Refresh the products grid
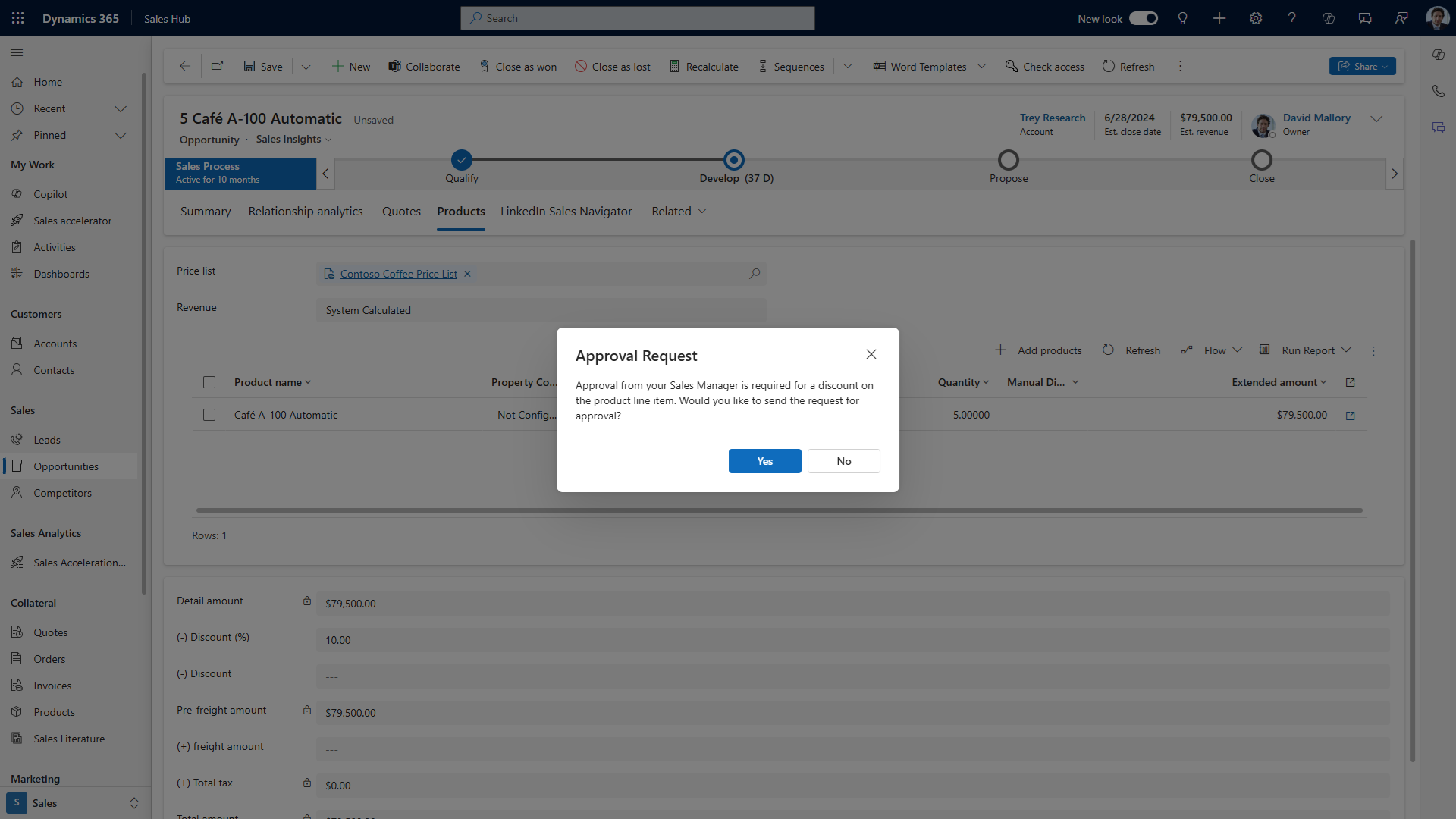 coord(1131,350)
